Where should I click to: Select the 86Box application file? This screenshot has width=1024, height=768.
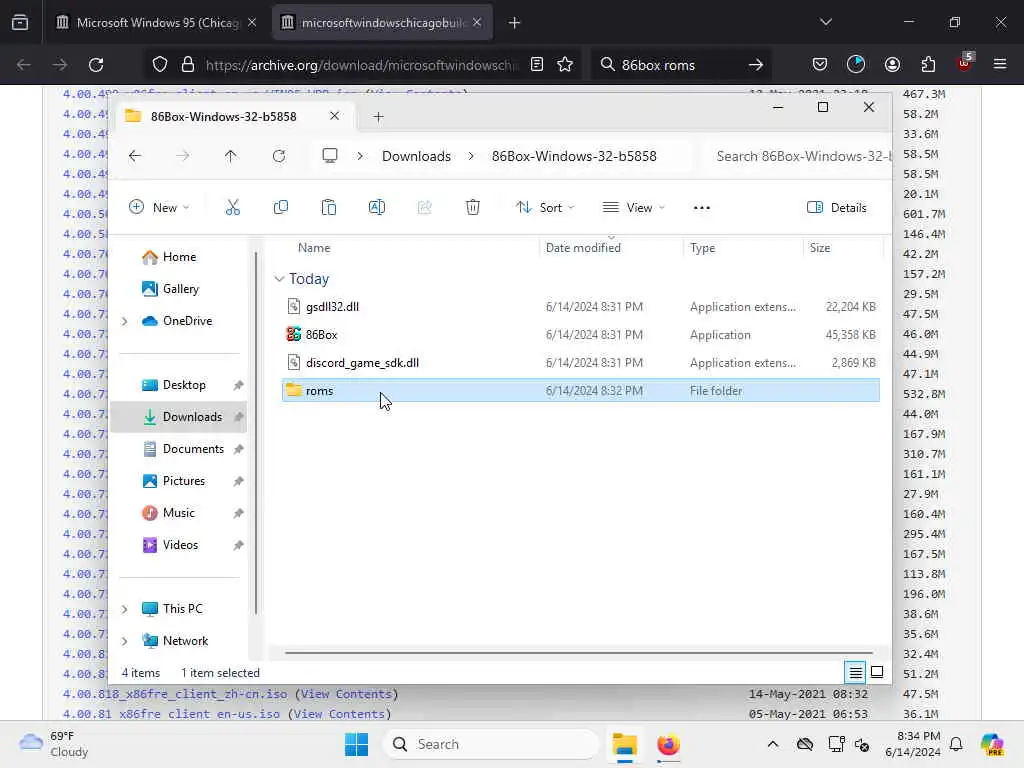click(x=581, y=335)
